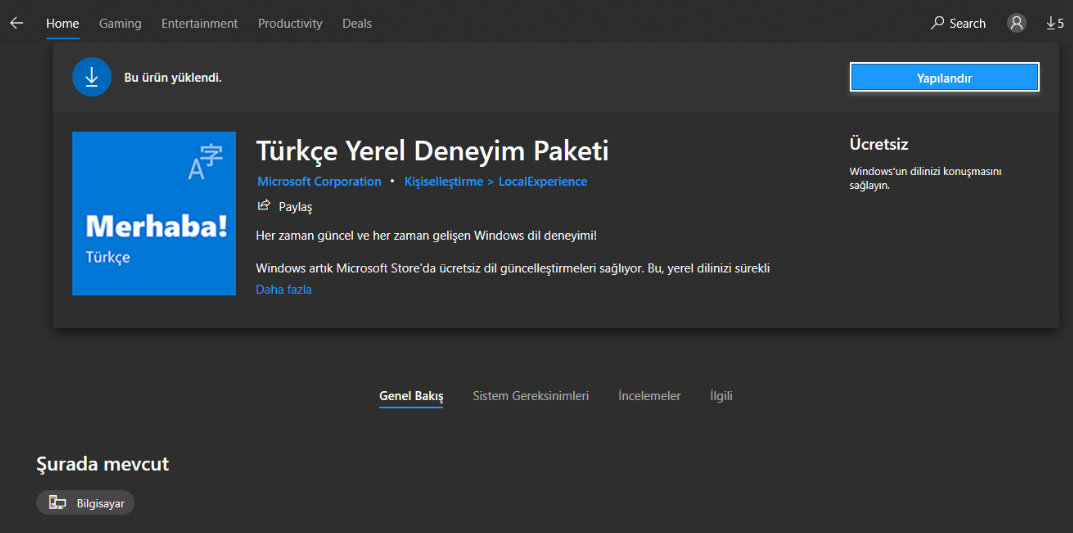Expand the description with Daha fazla
The width and height of the screenshot is (1073, 533).
[283, 289]
